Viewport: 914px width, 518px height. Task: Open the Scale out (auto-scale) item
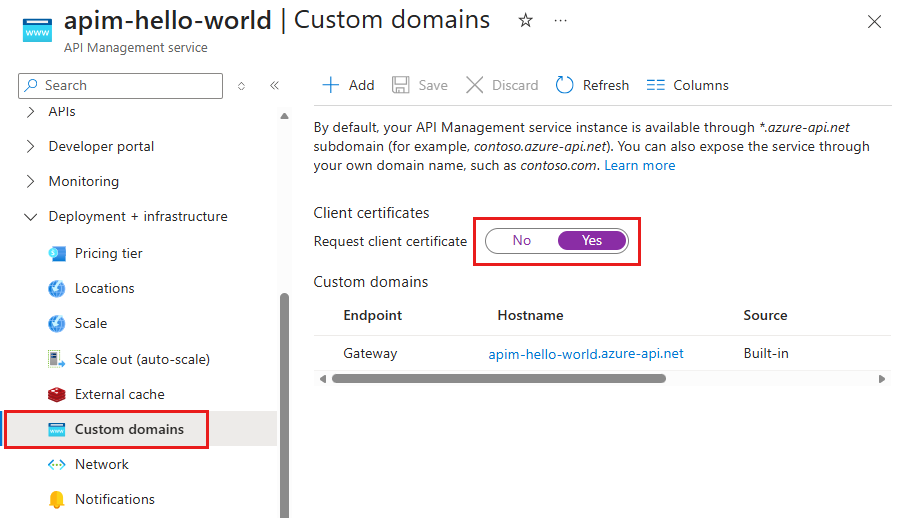point(142,360)
